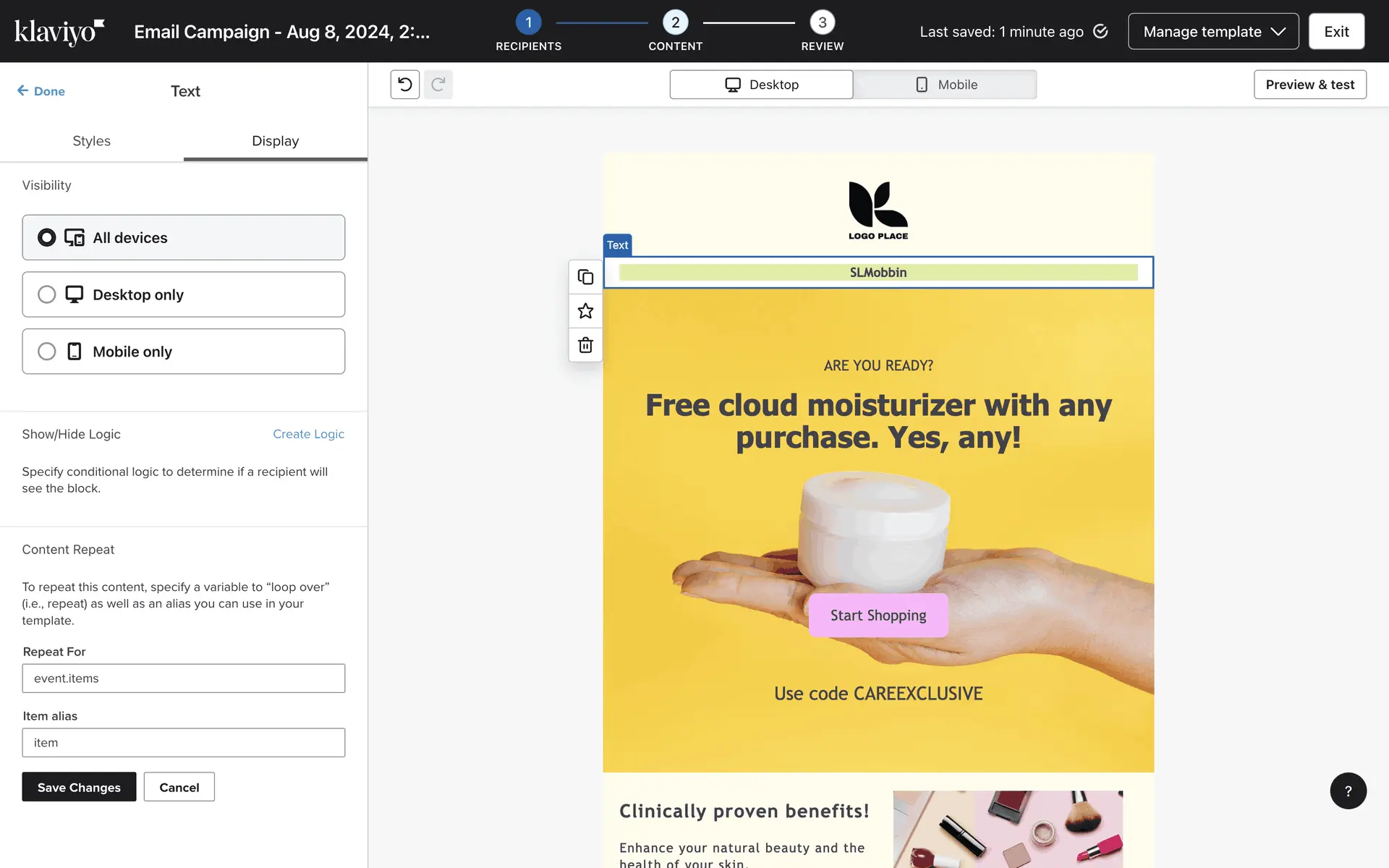The image size is (1389, 868).
Task: Go to step 3 Review
Action: point(822,23)
